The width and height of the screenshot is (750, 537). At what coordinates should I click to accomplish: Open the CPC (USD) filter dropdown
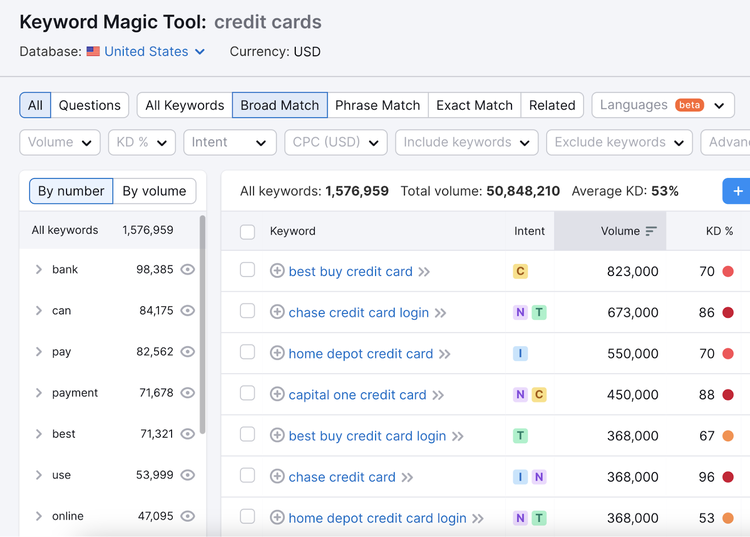click(x=336, y=142)
